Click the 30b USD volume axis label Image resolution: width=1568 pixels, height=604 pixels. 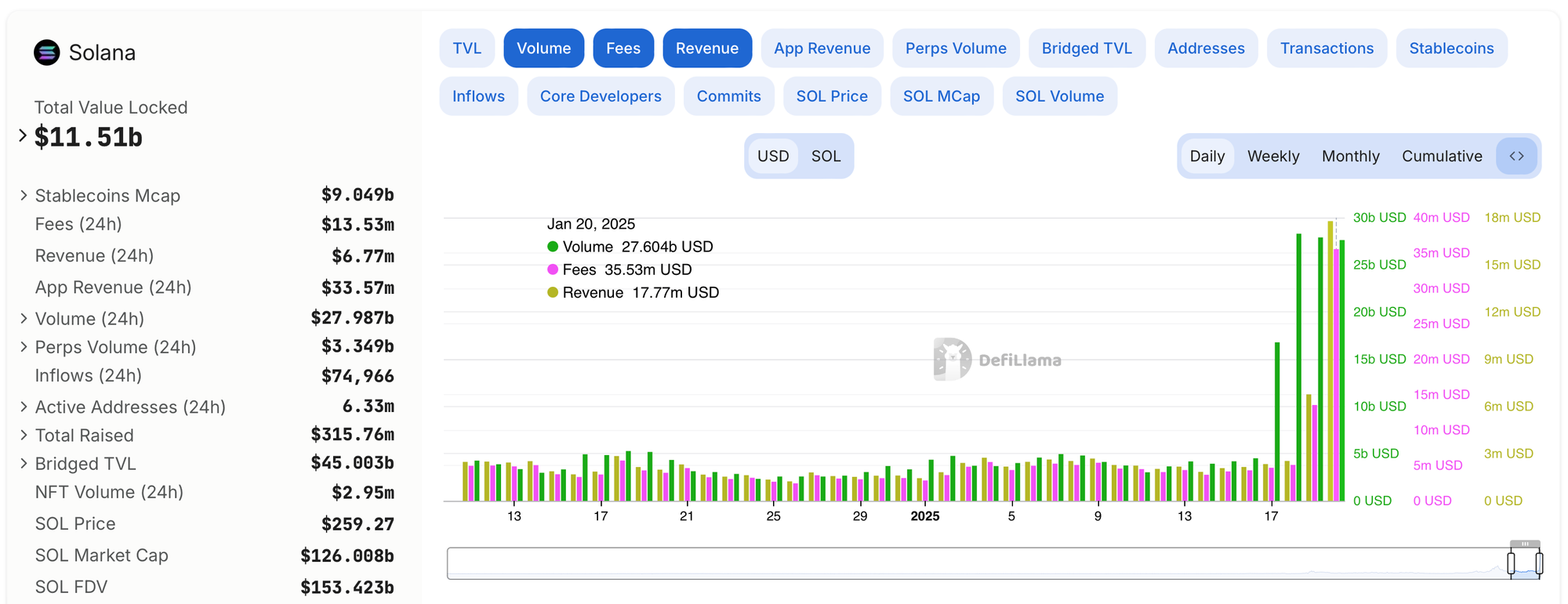click(1380, 218)
